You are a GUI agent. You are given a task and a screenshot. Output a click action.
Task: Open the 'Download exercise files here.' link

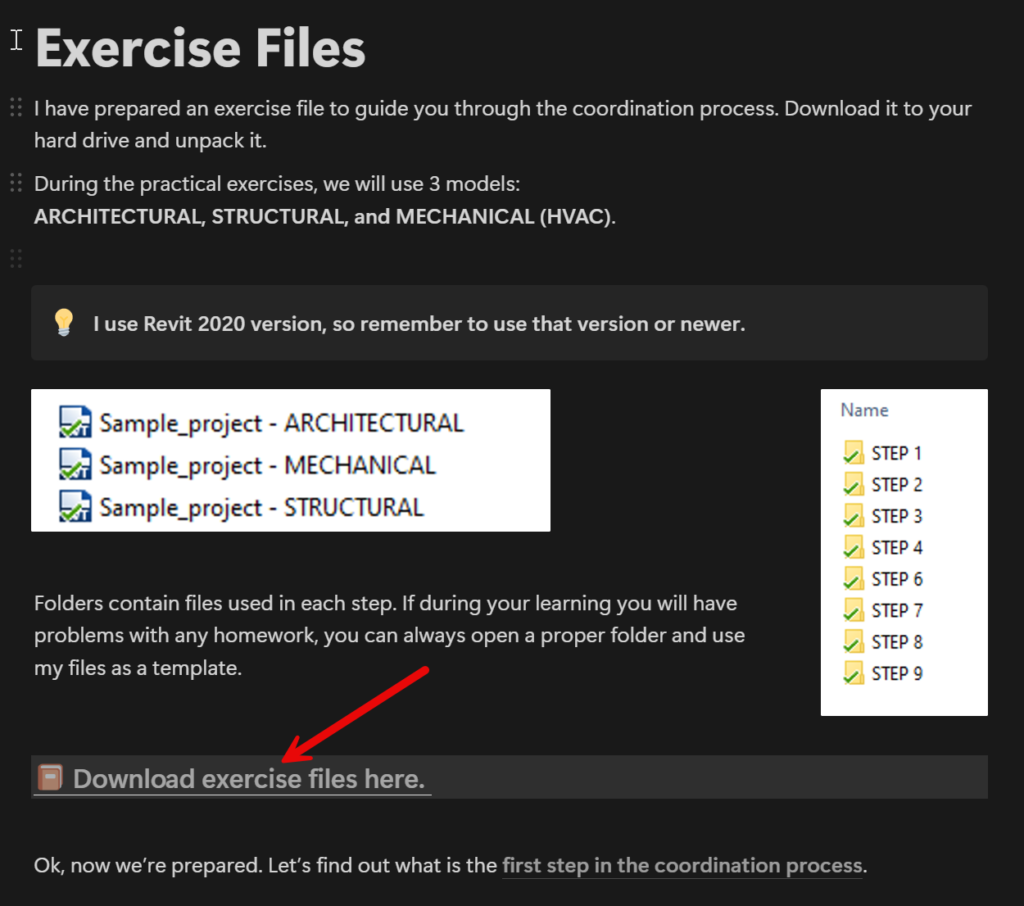[x=248, y=779]
